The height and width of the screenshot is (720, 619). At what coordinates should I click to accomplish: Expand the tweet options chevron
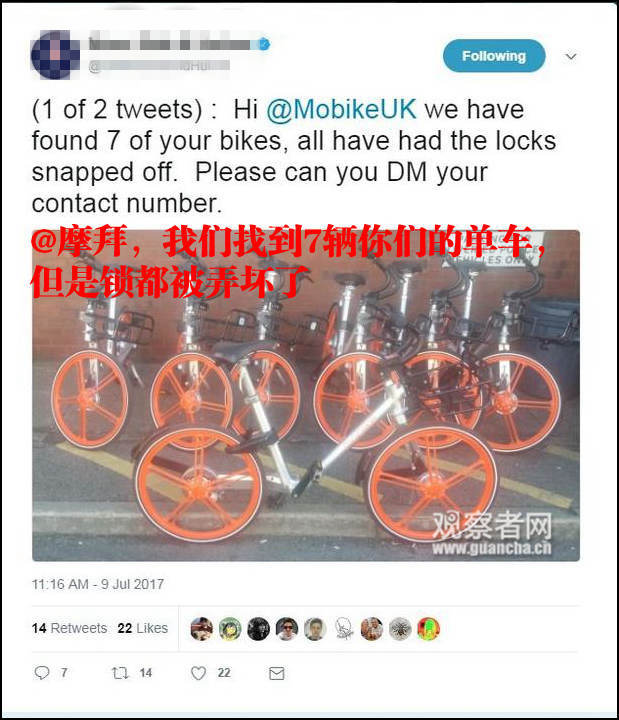(571, 56)
